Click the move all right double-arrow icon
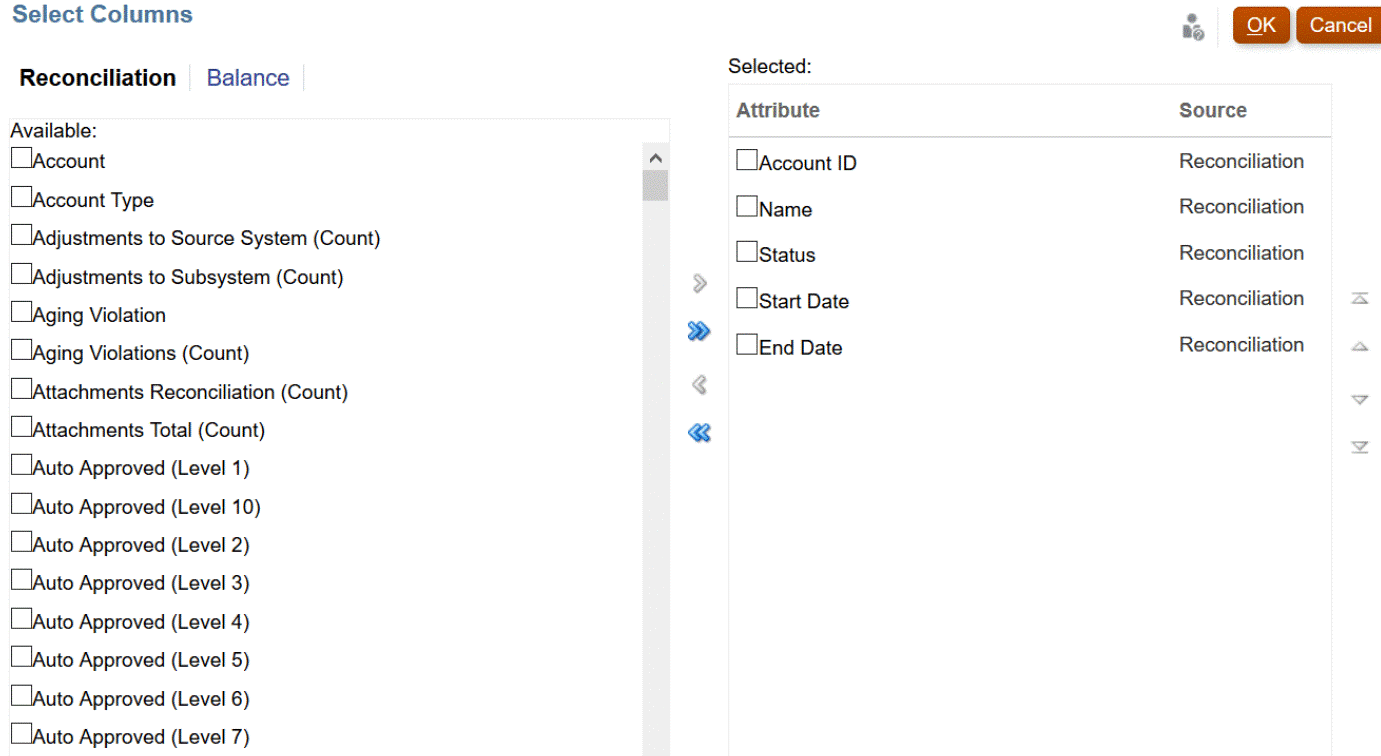 click(x=699, y=332)
